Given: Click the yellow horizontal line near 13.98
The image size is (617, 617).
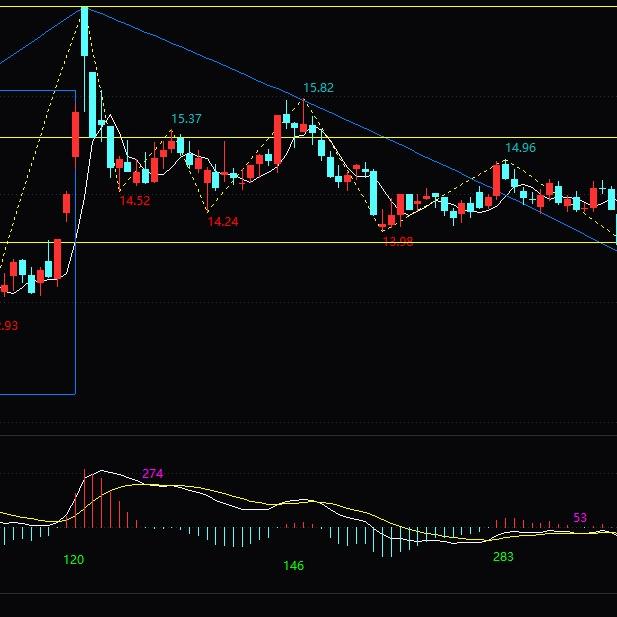Looking at the screenshot, I should [308, 242].
